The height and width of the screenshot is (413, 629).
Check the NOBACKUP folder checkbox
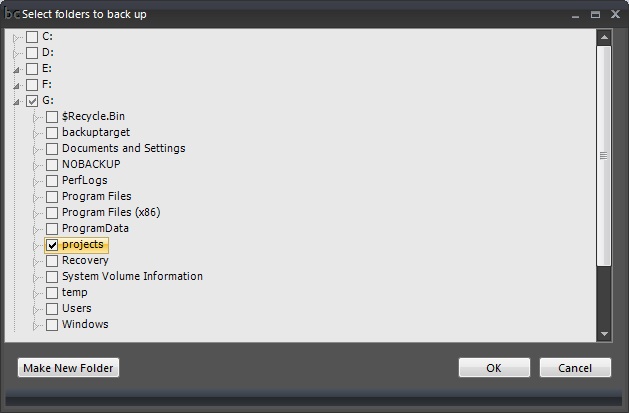[x=52, y=165]
